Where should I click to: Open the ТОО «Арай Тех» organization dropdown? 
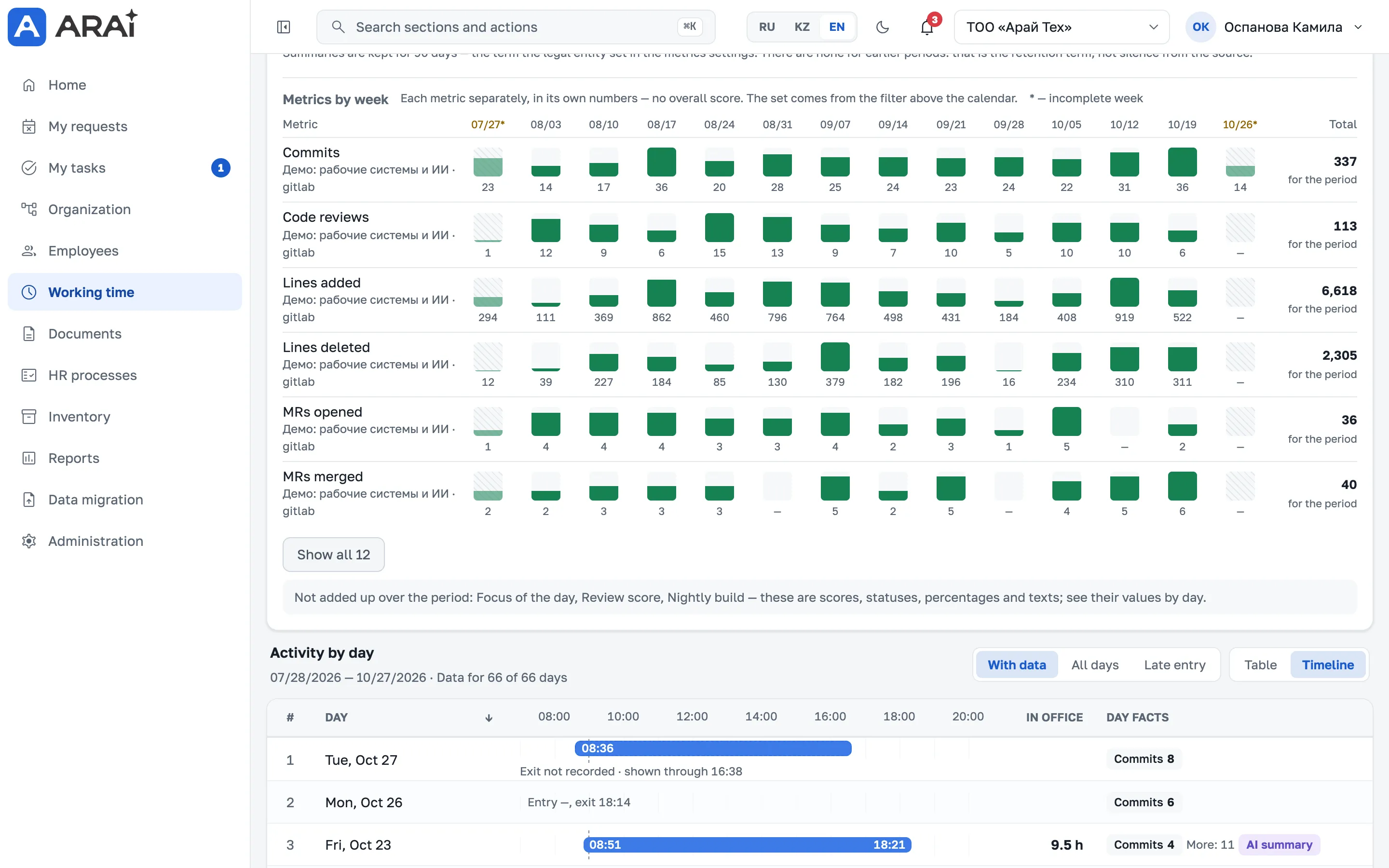1061,27
